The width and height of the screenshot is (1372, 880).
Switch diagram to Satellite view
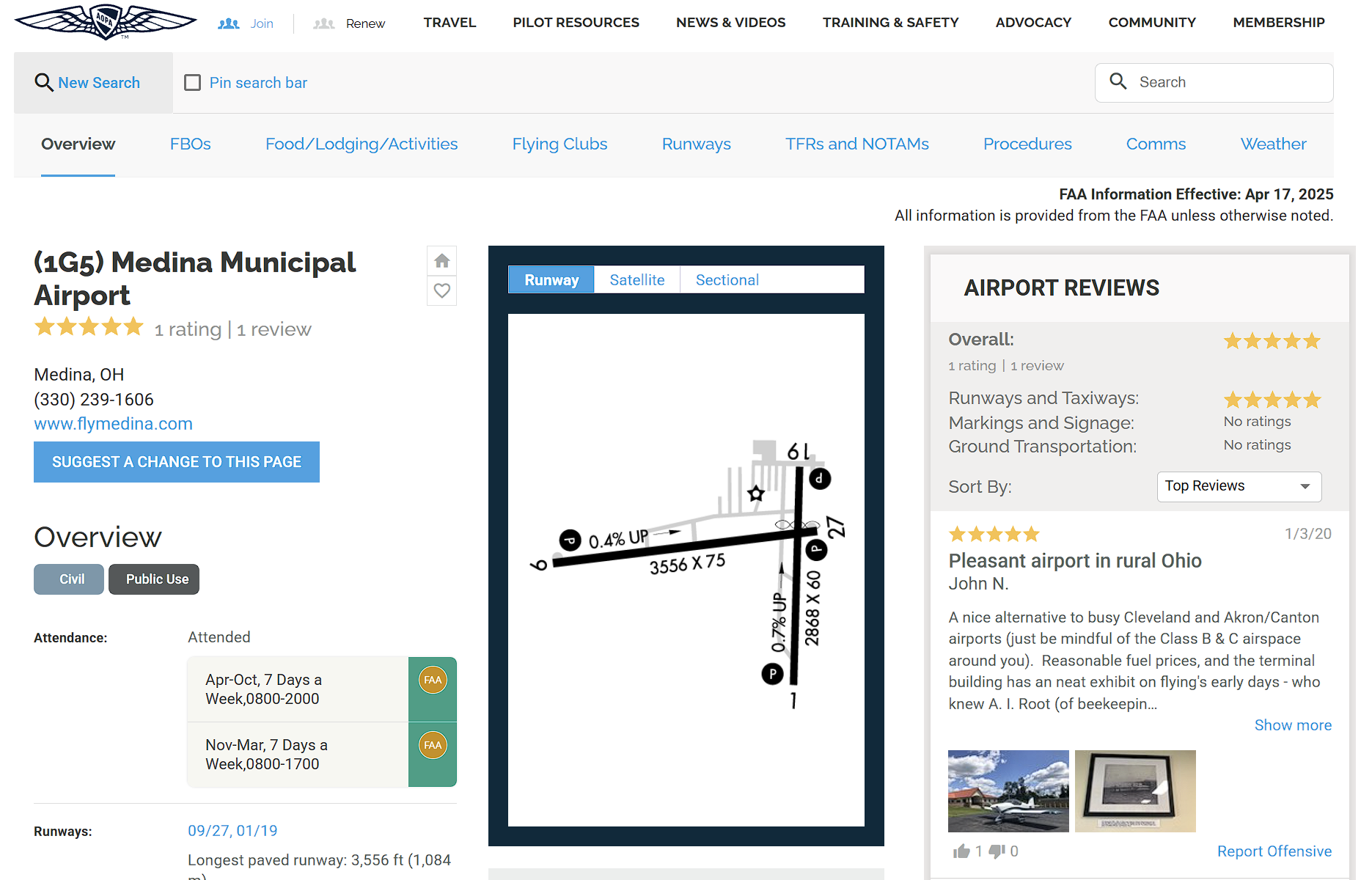(637, 280)
